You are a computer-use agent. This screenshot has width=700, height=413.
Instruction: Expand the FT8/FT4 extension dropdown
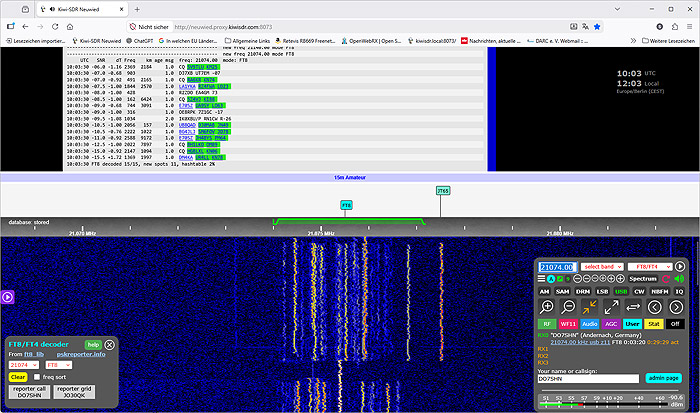coord(650,267)
